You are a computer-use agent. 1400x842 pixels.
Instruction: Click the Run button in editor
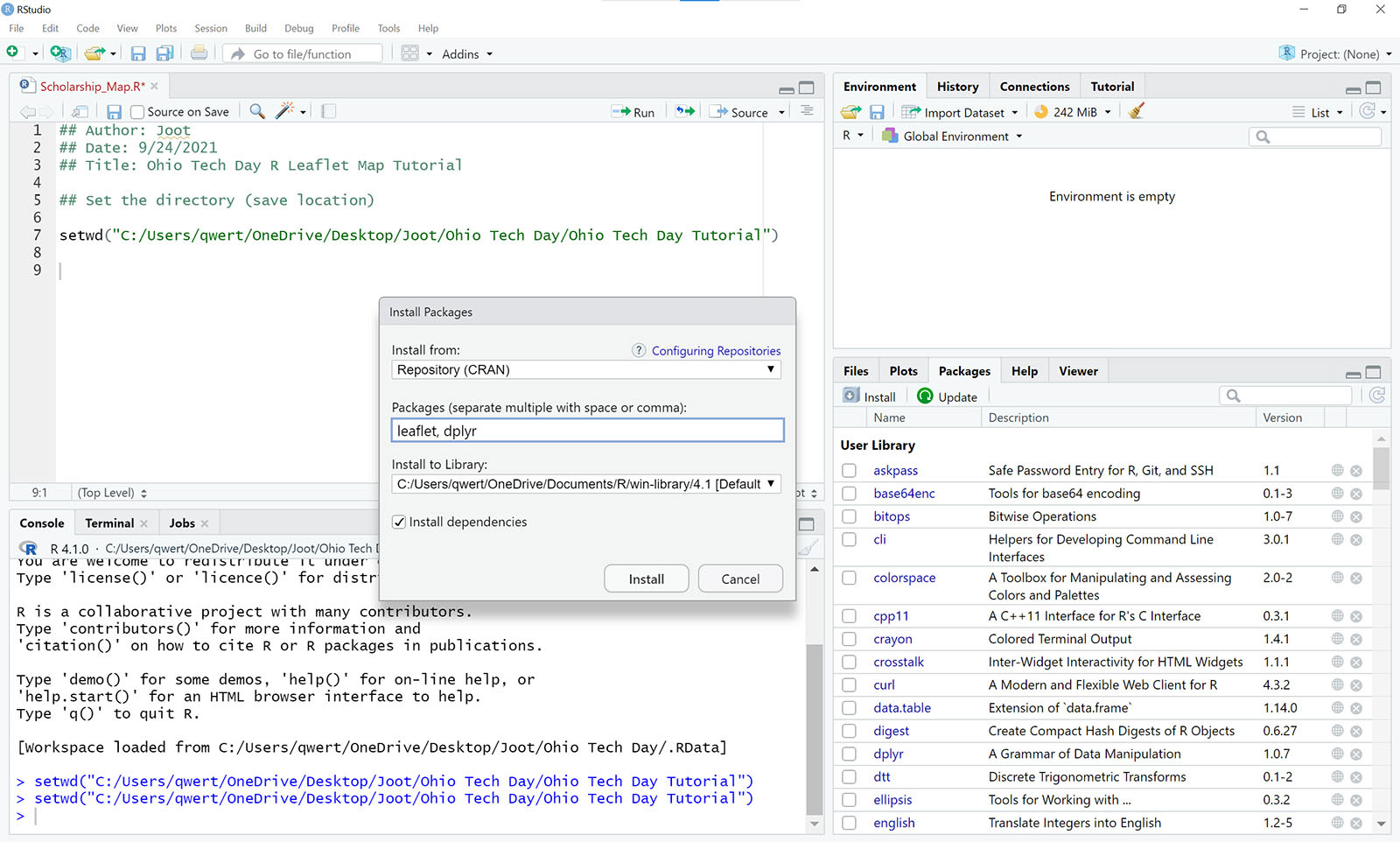coord(633,112)
